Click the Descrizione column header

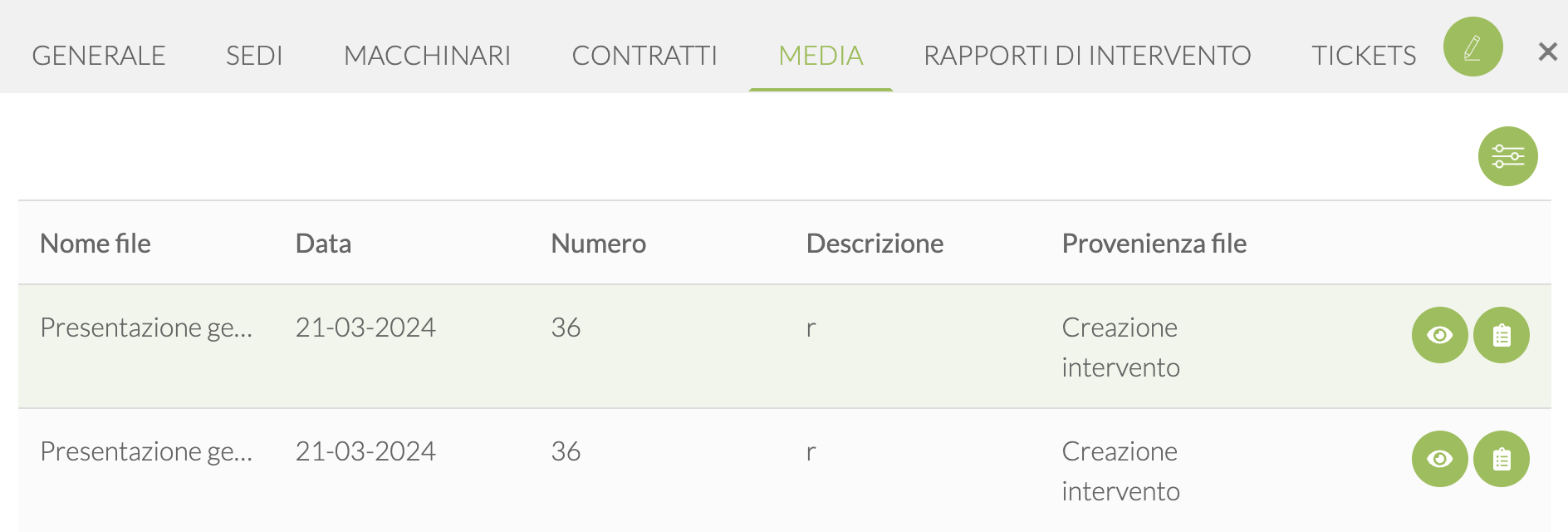point(875,244)
